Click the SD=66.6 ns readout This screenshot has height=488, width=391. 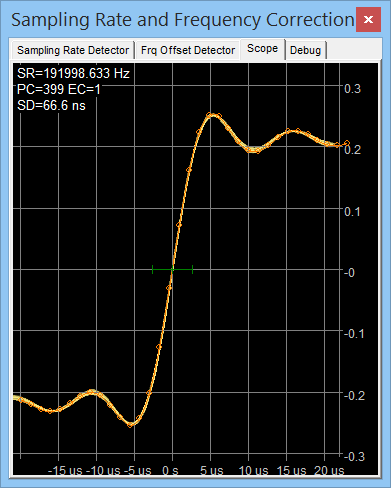click(51, 106)
